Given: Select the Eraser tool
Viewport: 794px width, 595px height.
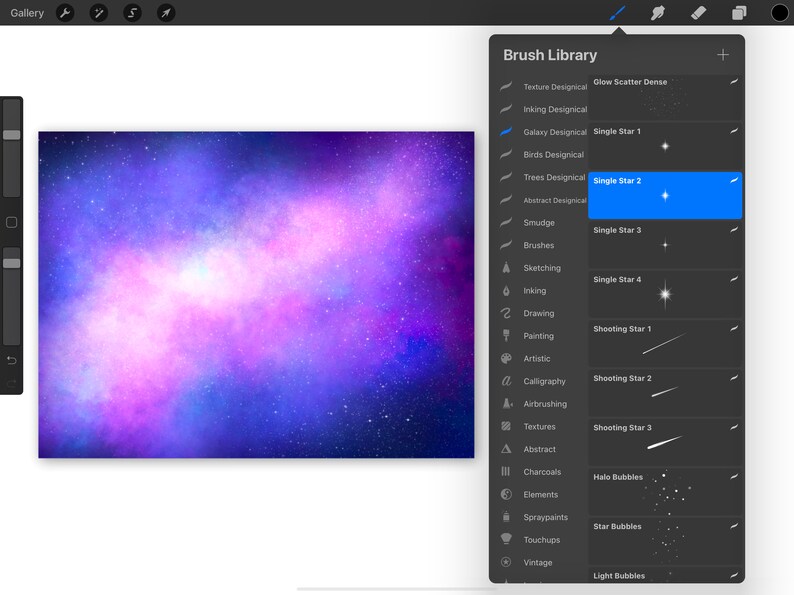Looking at the screenshot, I should pyautogui.click(x=698, y=13).
